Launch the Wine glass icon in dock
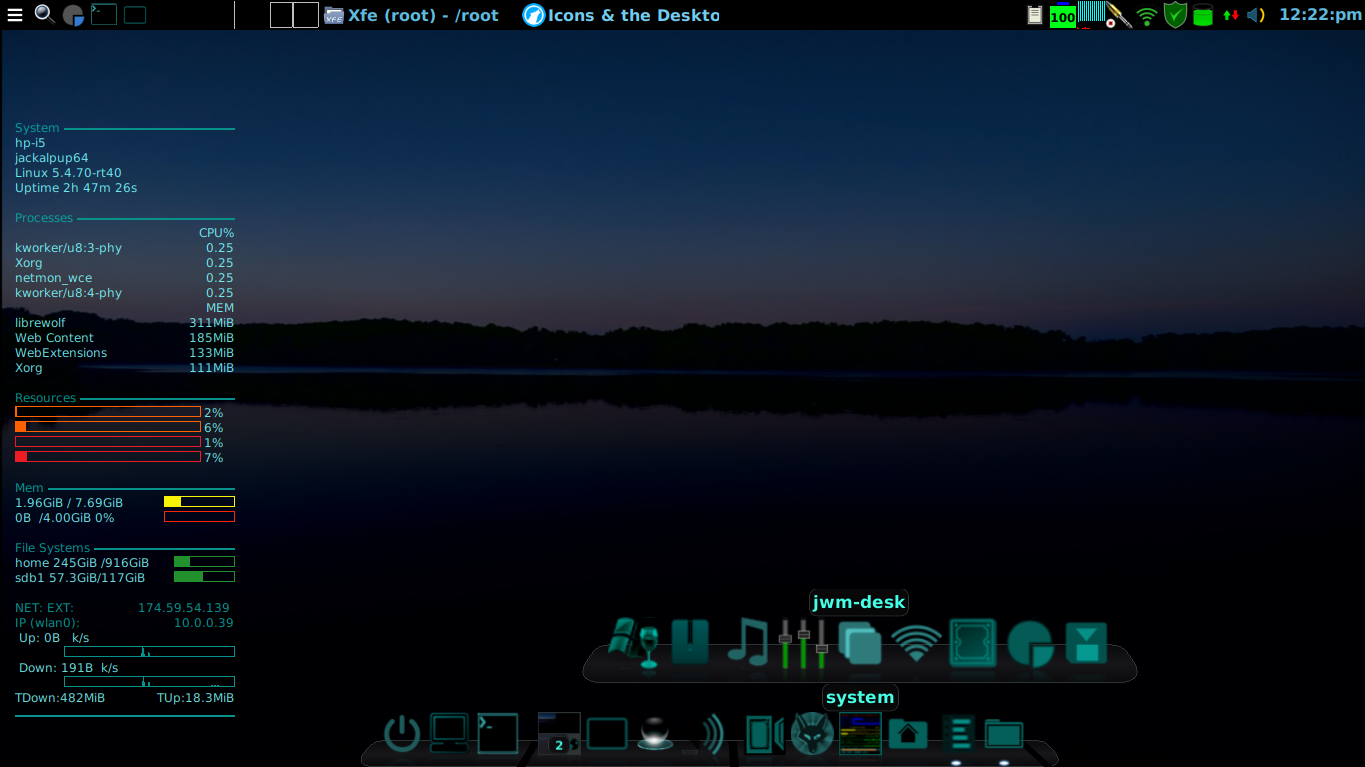This screenshot has width=1365, height=767. pos(634,643)
